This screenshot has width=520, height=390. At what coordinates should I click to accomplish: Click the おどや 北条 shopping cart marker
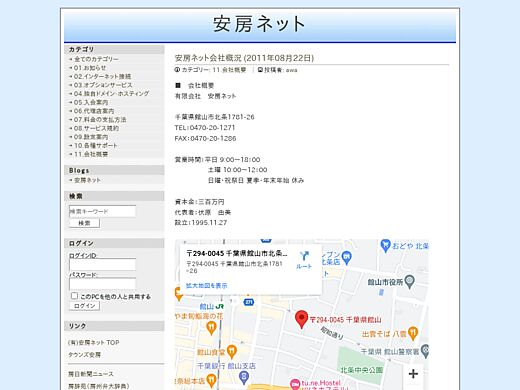point(385,246)
